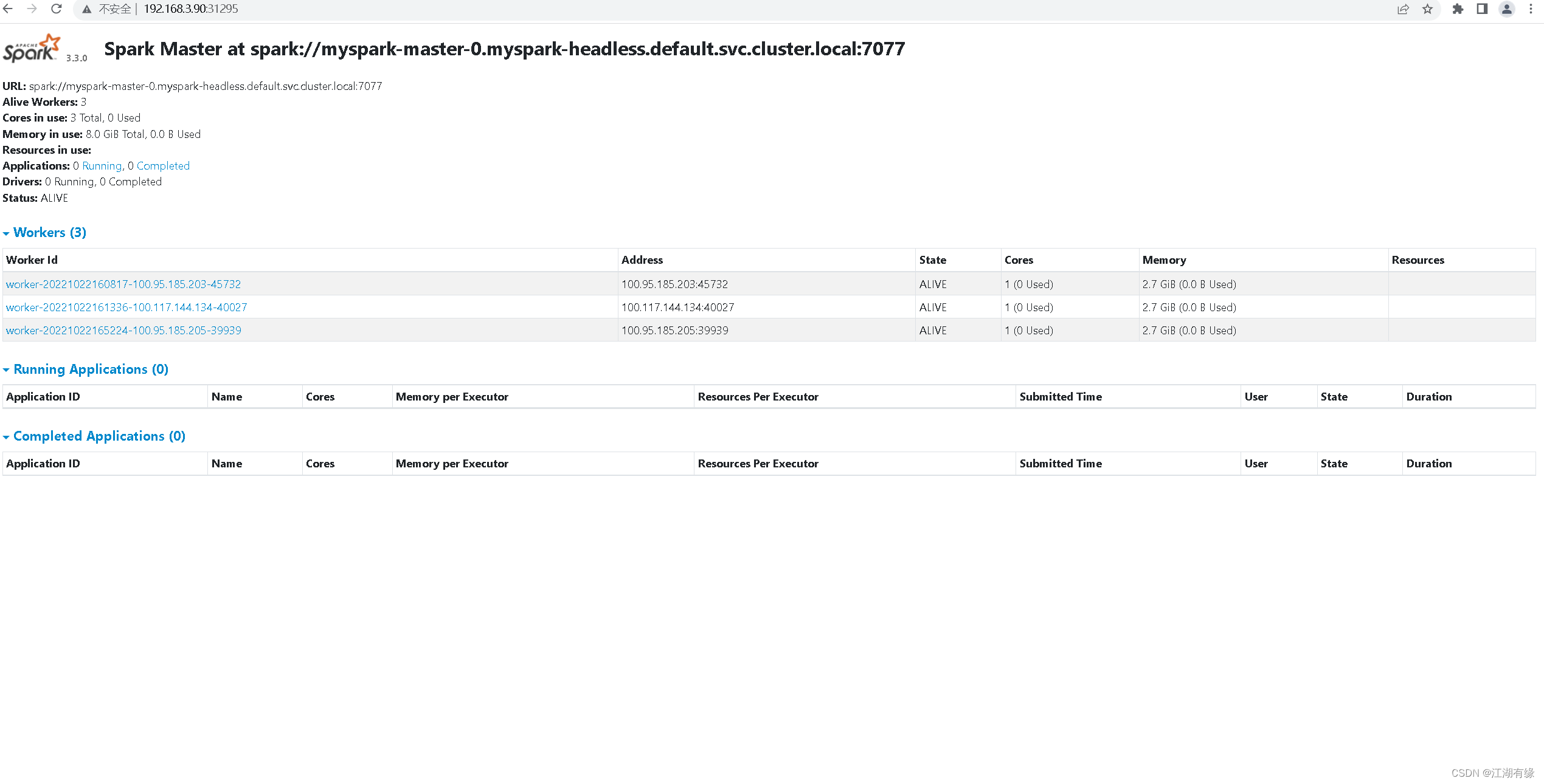This screenshot has height=784, width=1544.
Task: Bookmark this page with the star icon
Action: point(1428,9)
